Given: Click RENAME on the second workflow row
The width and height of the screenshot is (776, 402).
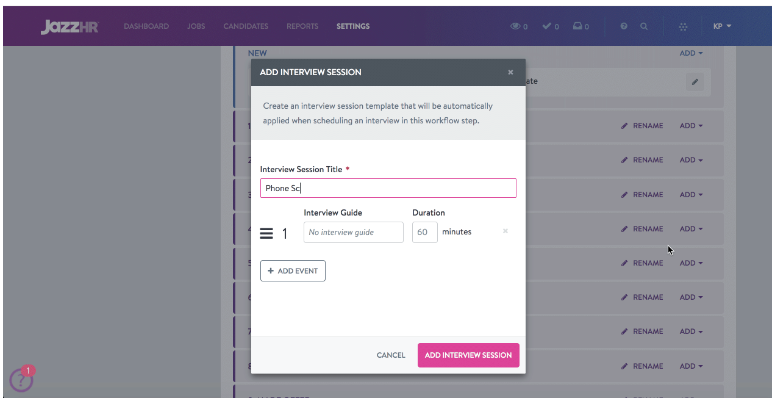Looking at the screenshot, I should pyautogui.click(x=642, y=160).
